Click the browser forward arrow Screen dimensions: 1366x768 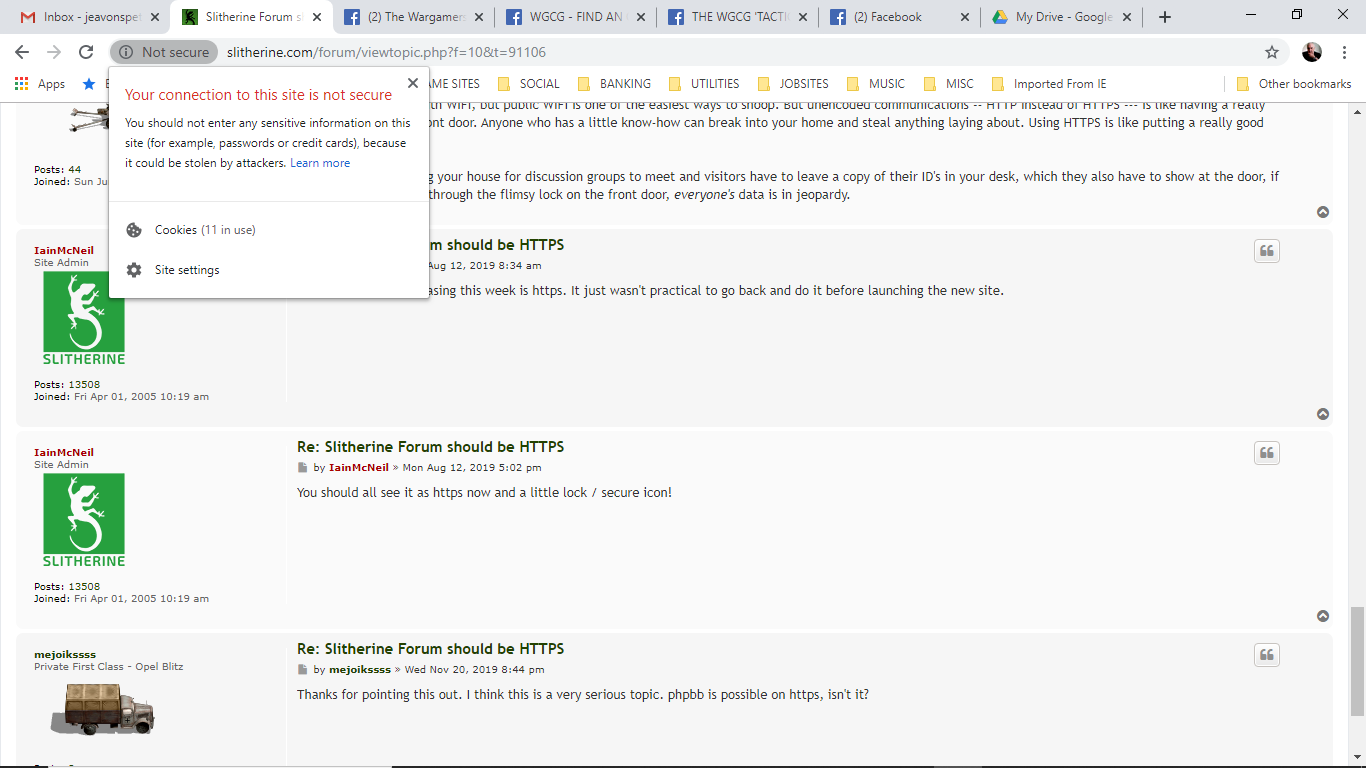coord(54,52)
